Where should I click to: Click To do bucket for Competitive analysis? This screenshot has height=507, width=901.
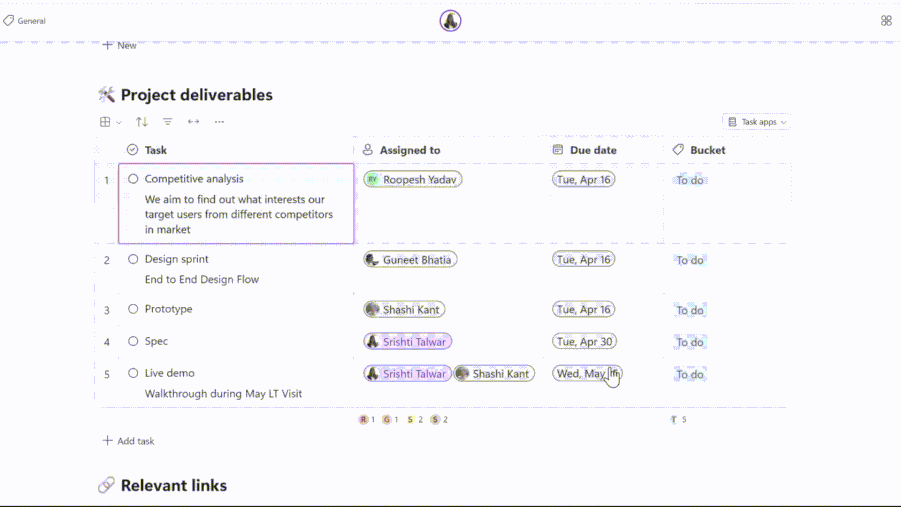point(690,180)
